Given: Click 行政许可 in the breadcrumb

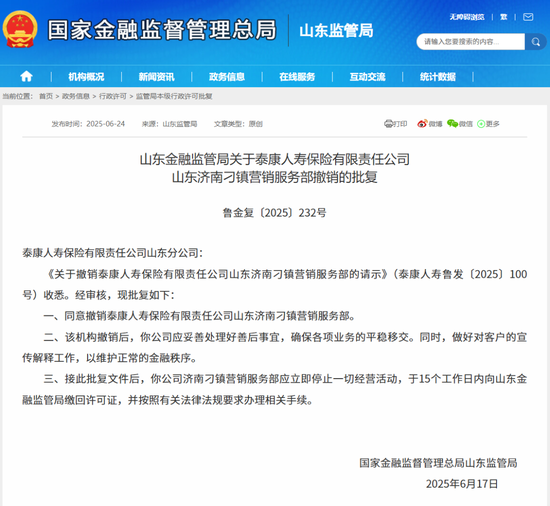Looking at the screenshot, I should click(113, 96).
